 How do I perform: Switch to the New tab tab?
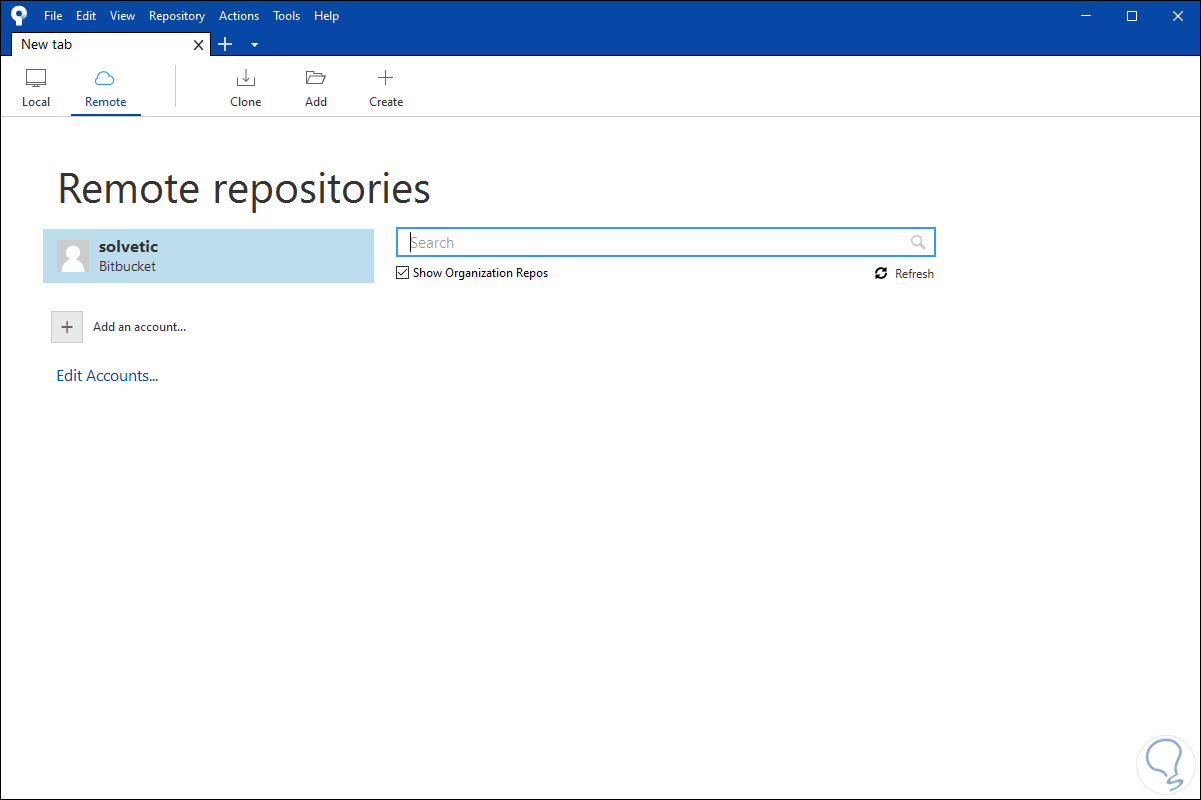click(x=100, y=45)
